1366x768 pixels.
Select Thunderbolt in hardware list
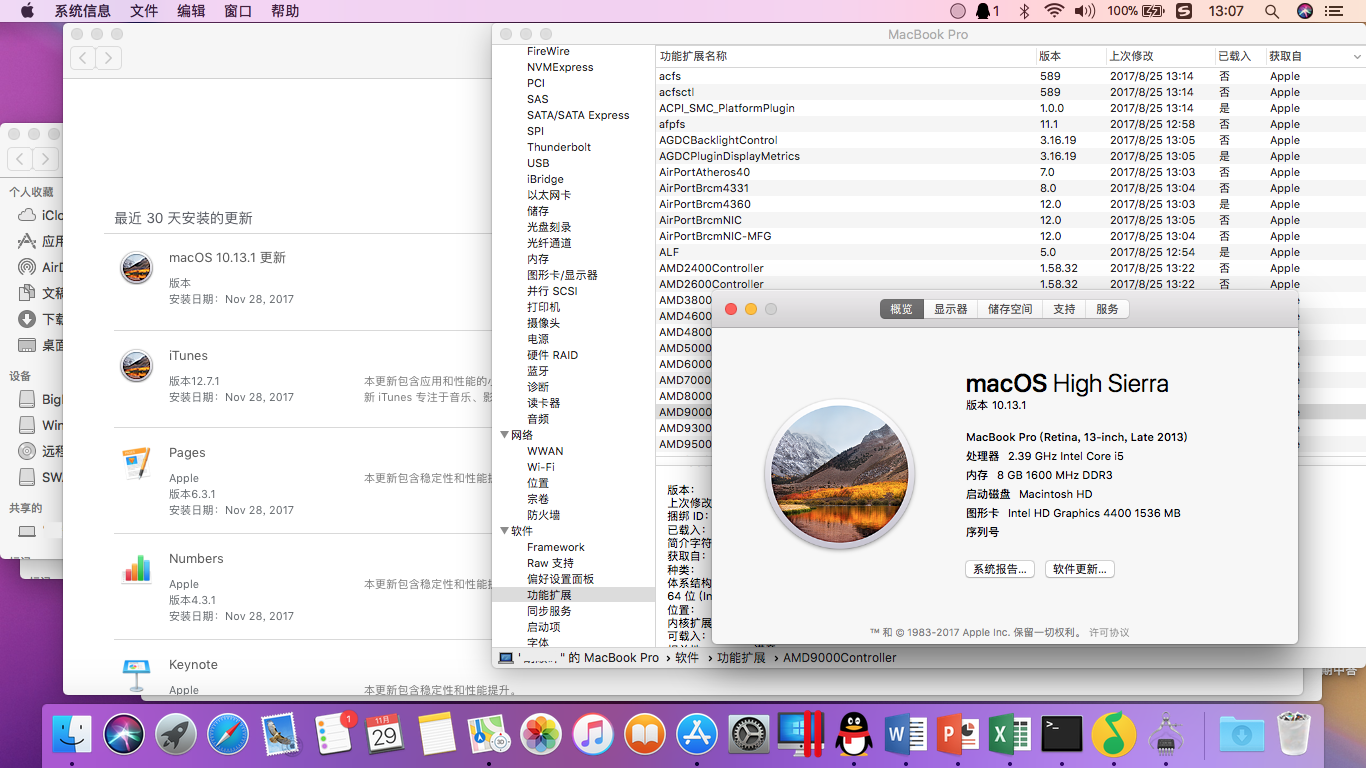[x=559, y=147]
